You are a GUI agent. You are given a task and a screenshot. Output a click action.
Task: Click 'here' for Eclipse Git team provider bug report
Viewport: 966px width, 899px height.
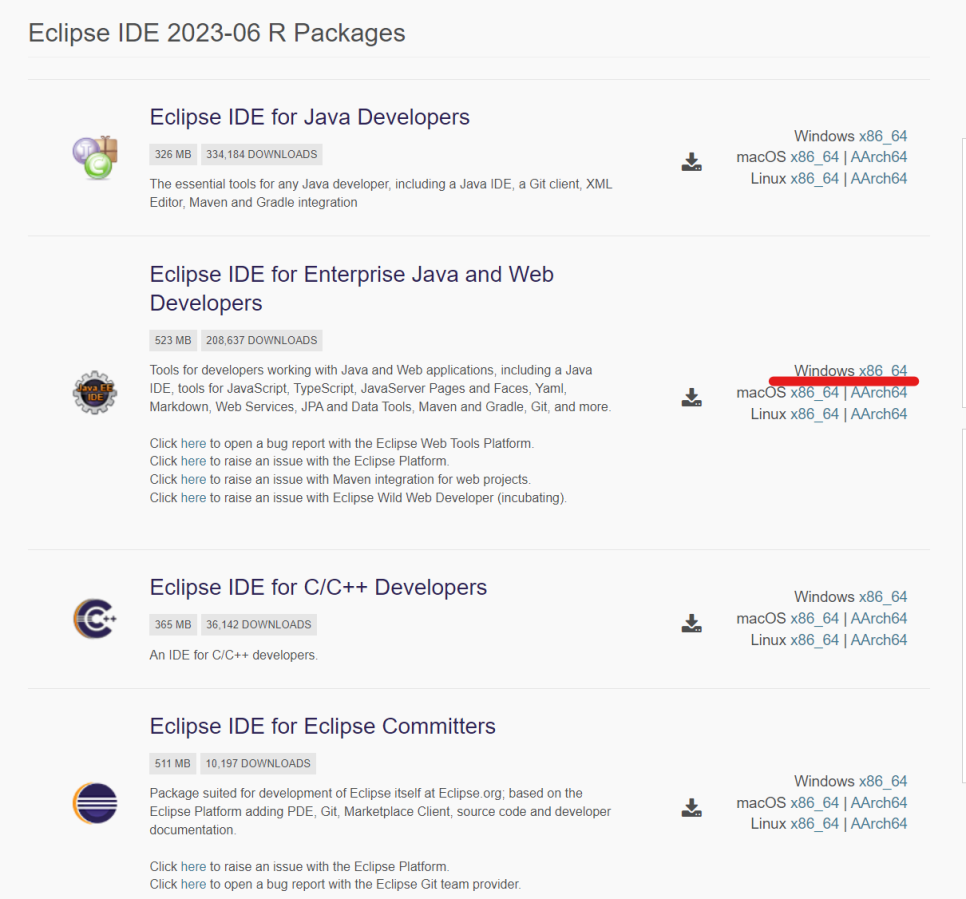[193, 884]
